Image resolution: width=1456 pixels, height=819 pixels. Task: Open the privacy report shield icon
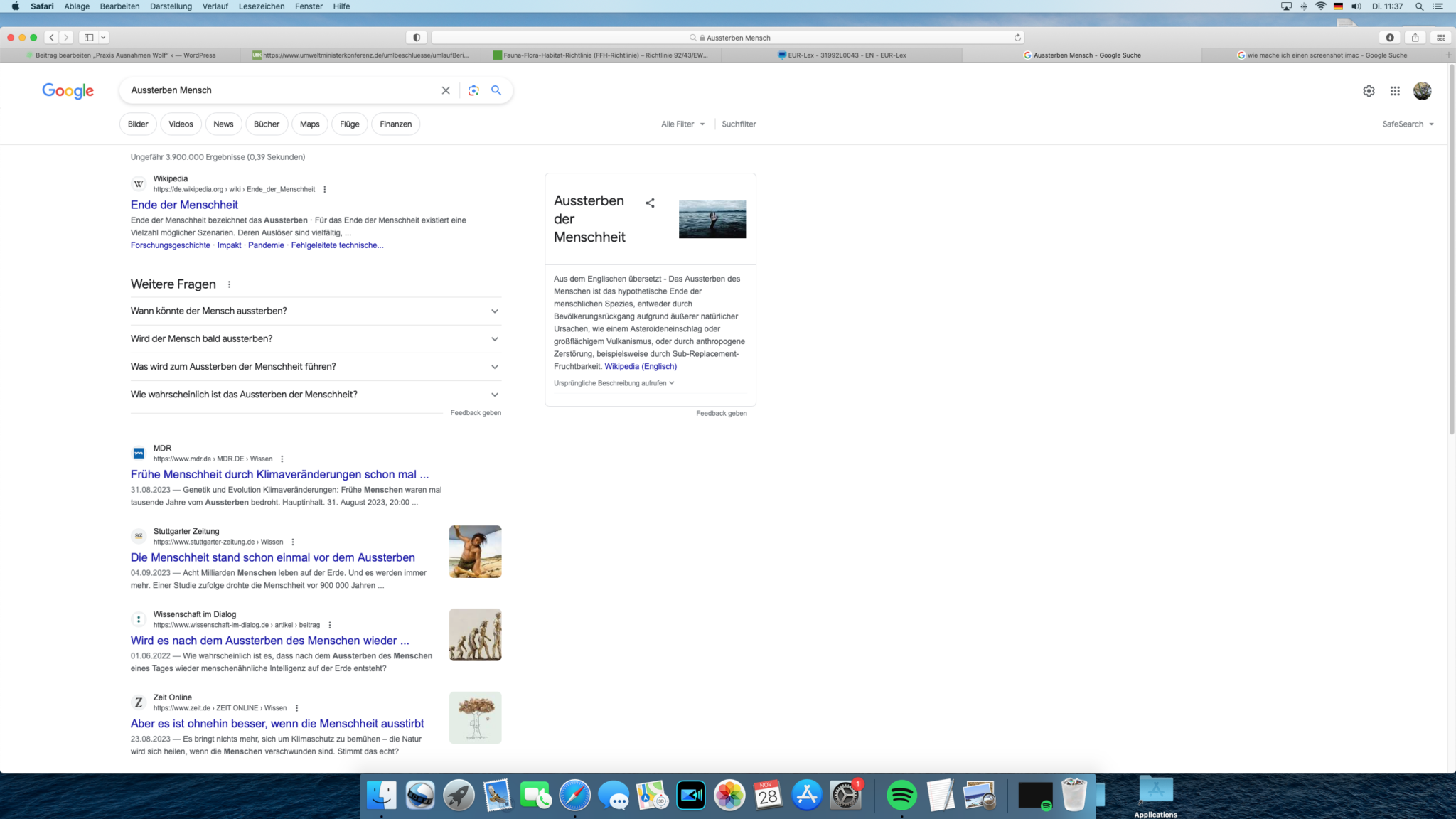(x=417, y=38)
